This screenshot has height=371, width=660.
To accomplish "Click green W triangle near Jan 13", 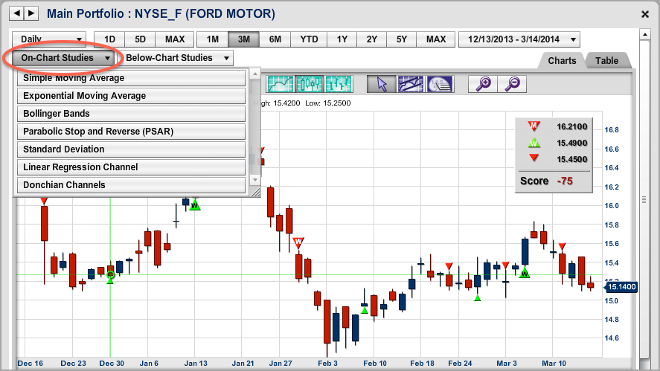I will tap(194, 206).
